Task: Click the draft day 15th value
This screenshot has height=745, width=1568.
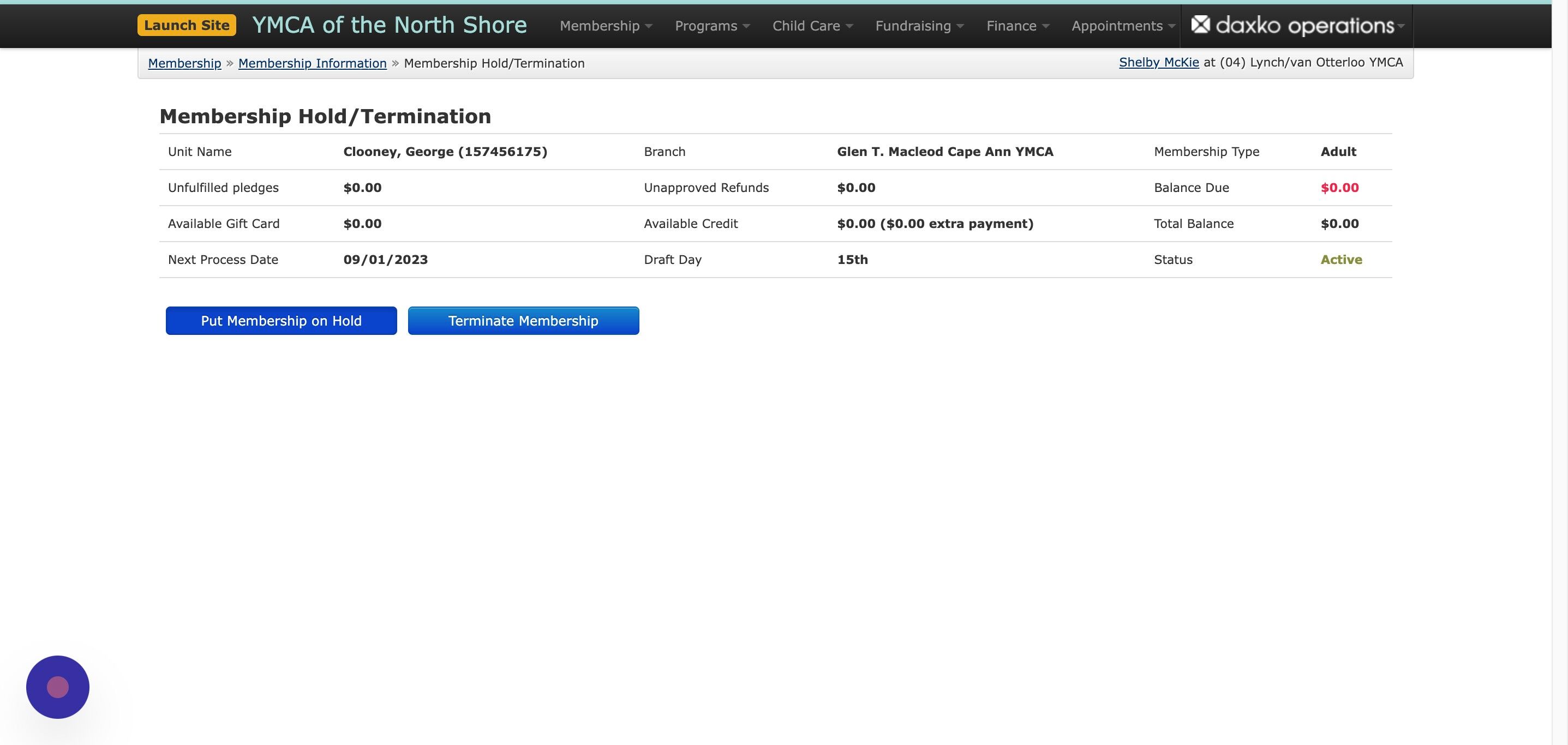Action: point(852,259)
